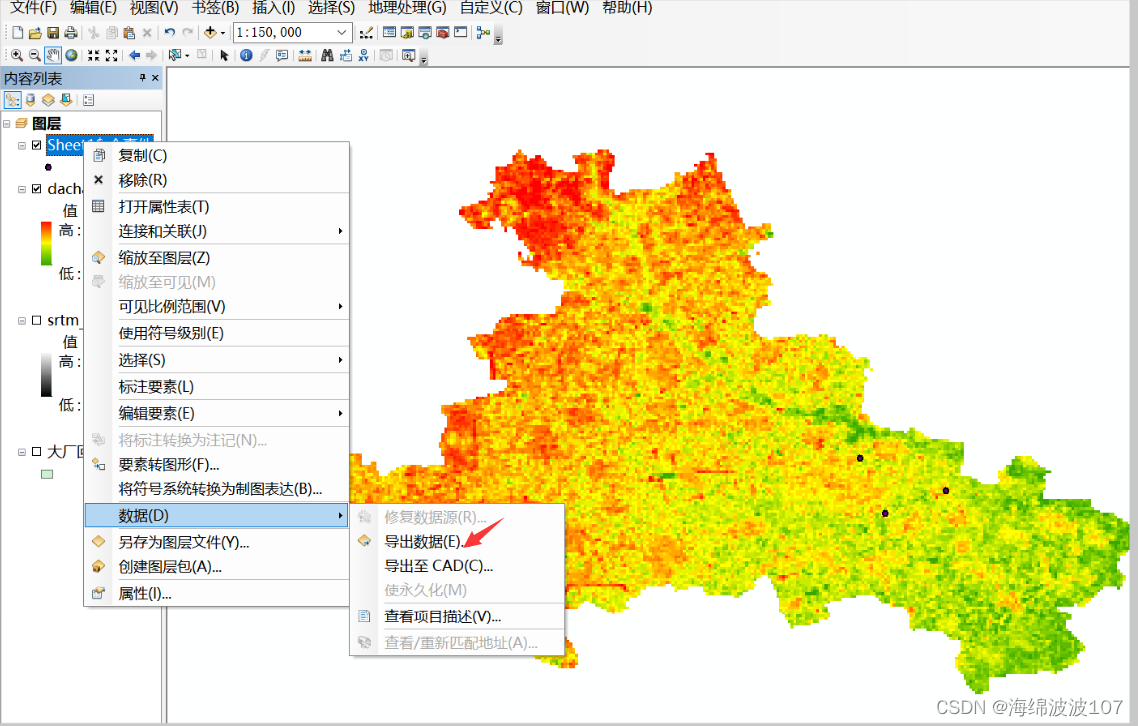1138x726 pixels.
Task: Click the Add Data icon
Action: point(210,33)
